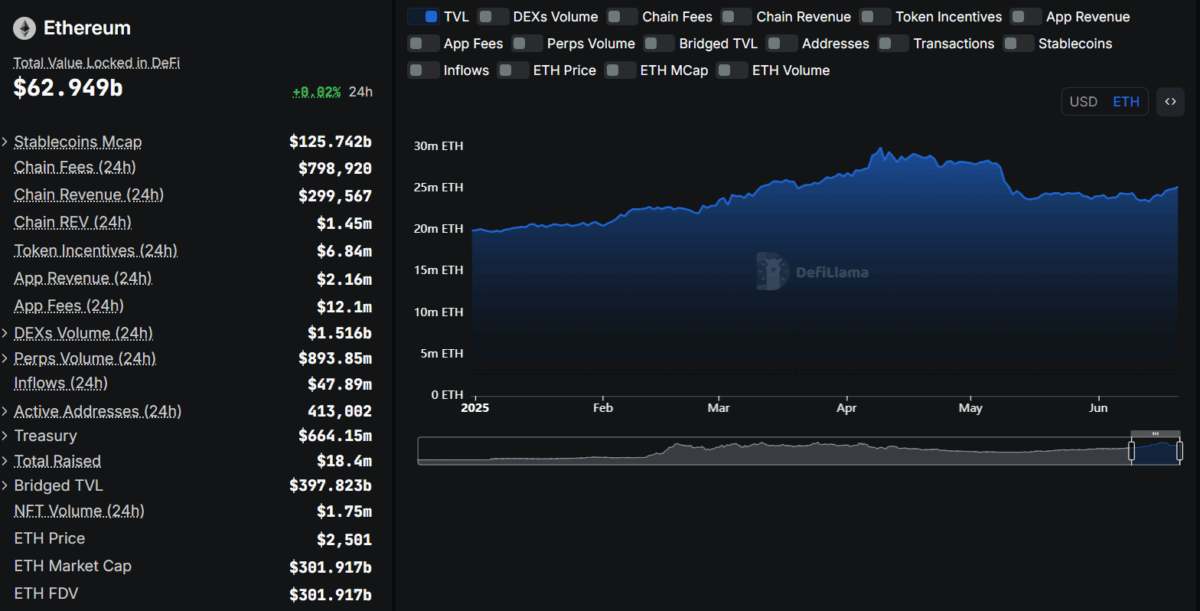1200x611 pixels.
Task: Click the Apr x-axis label
Action: click(846, 408)
